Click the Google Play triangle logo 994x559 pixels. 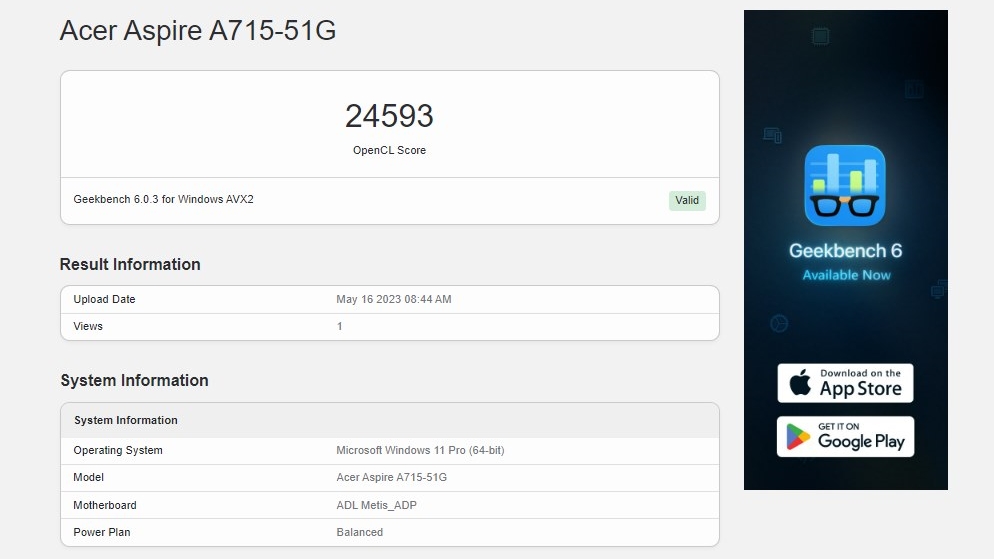click(798, 437)
